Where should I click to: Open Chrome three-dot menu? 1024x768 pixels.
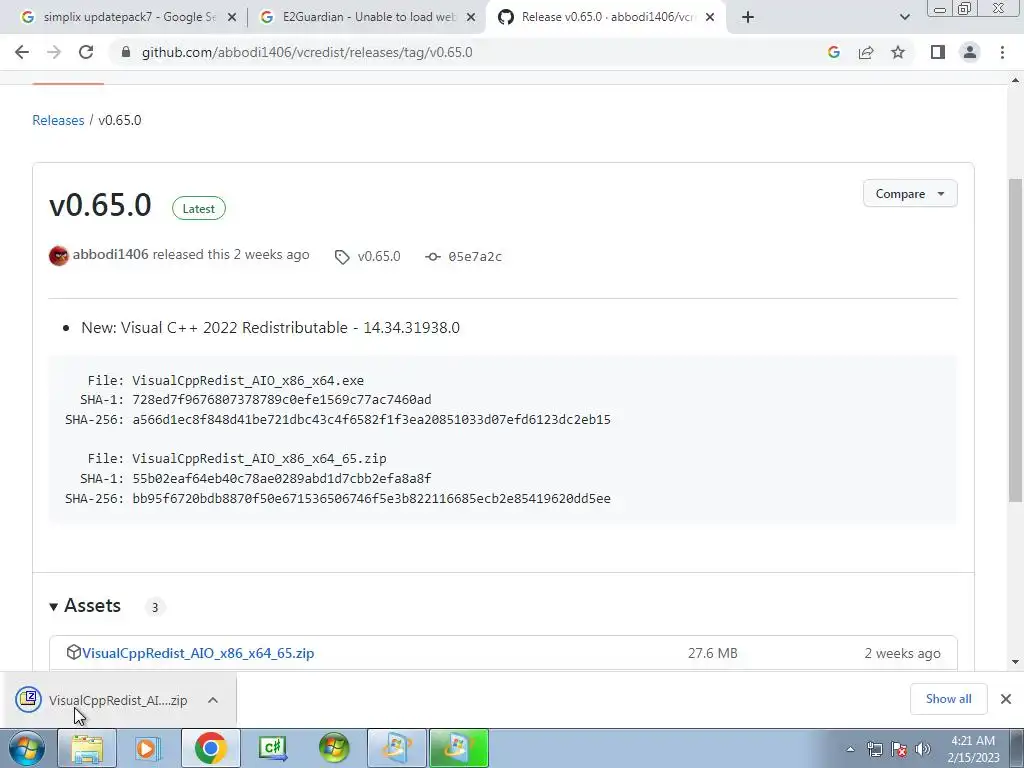point(1002,52)
